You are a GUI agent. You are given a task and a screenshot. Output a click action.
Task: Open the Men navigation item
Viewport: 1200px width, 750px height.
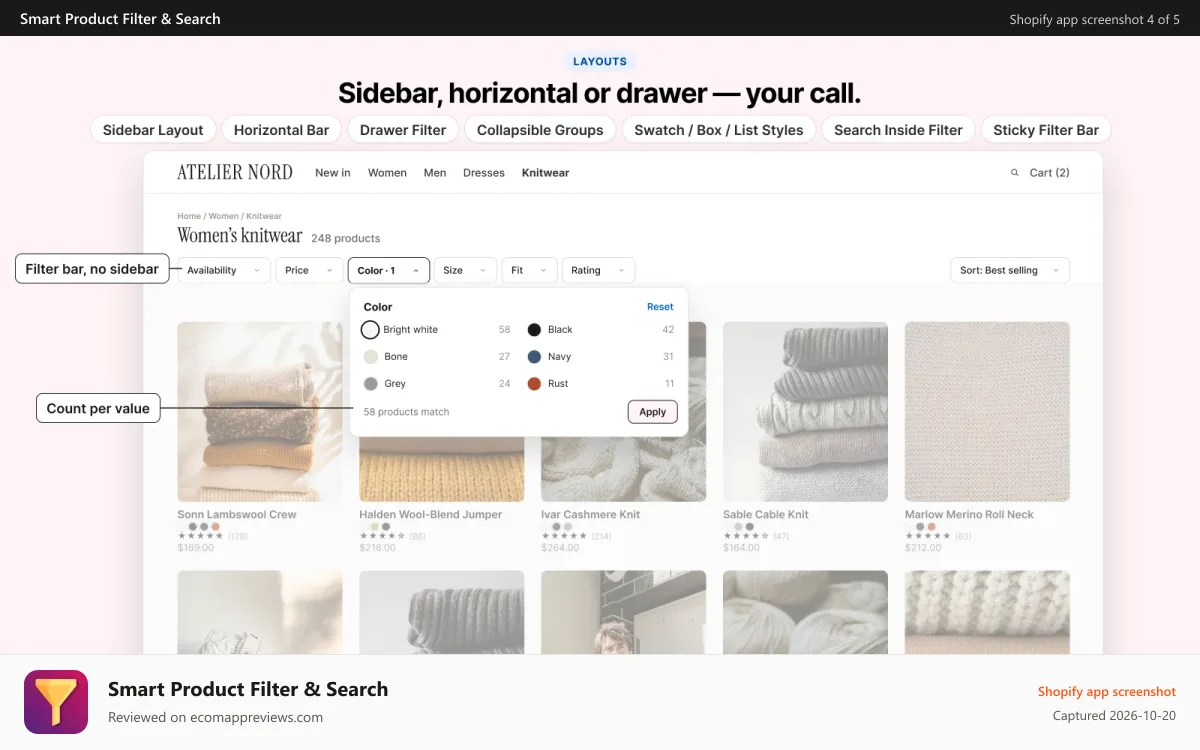pos(435,173)
